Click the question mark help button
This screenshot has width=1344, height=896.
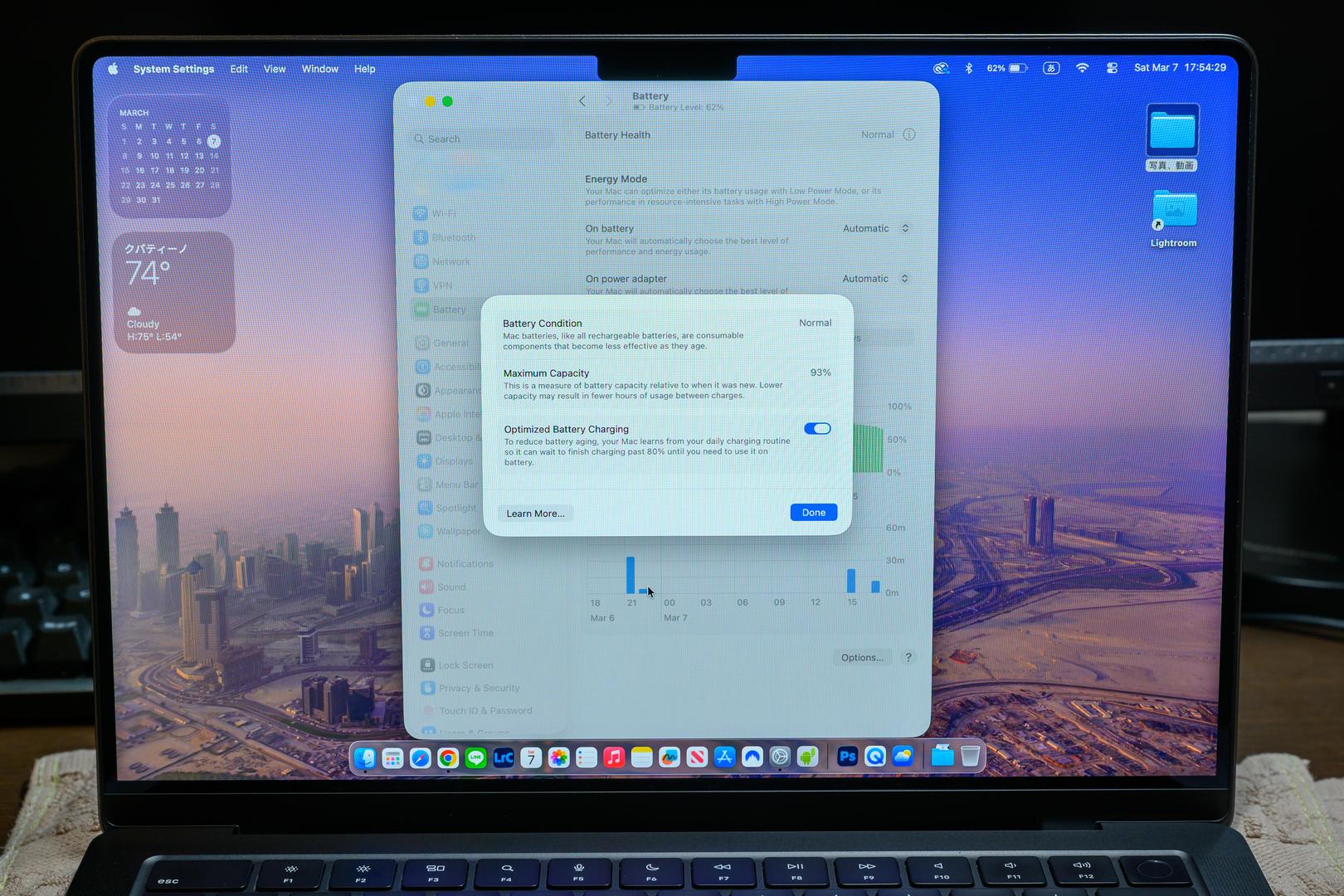908,657
